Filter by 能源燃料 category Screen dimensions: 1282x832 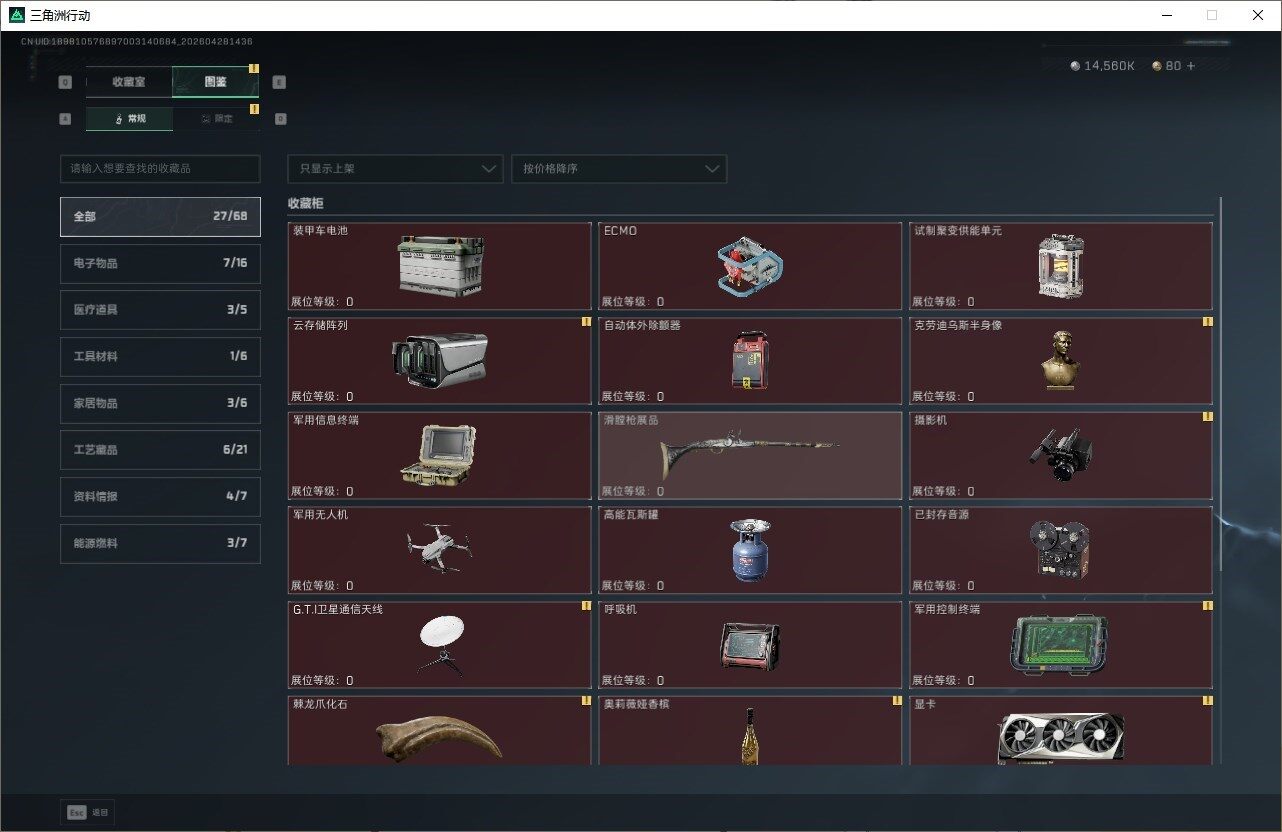point(160,543)
